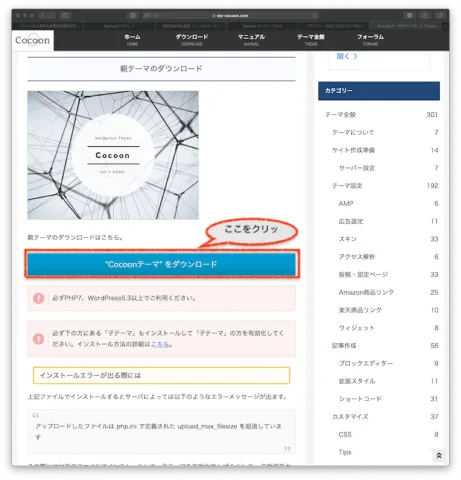Click the PHP7, WordPress5.3 requirement notice text
This screenshot has width=461, height=480.
124,298
